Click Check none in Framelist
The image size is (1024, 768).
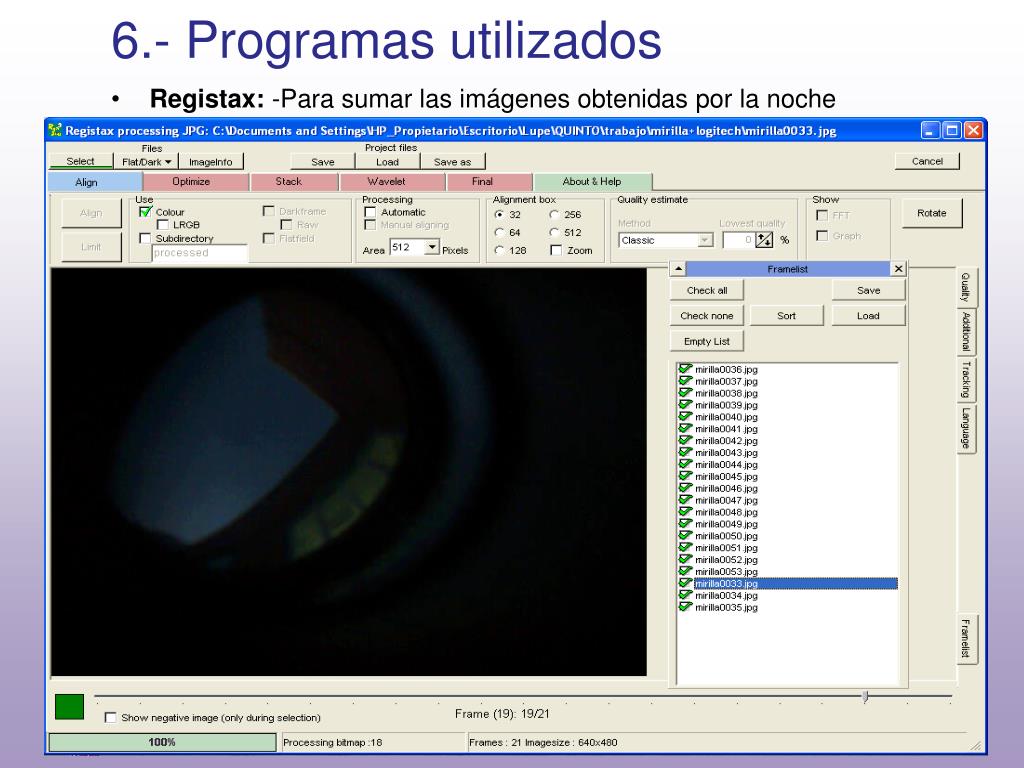coord(707,315)
